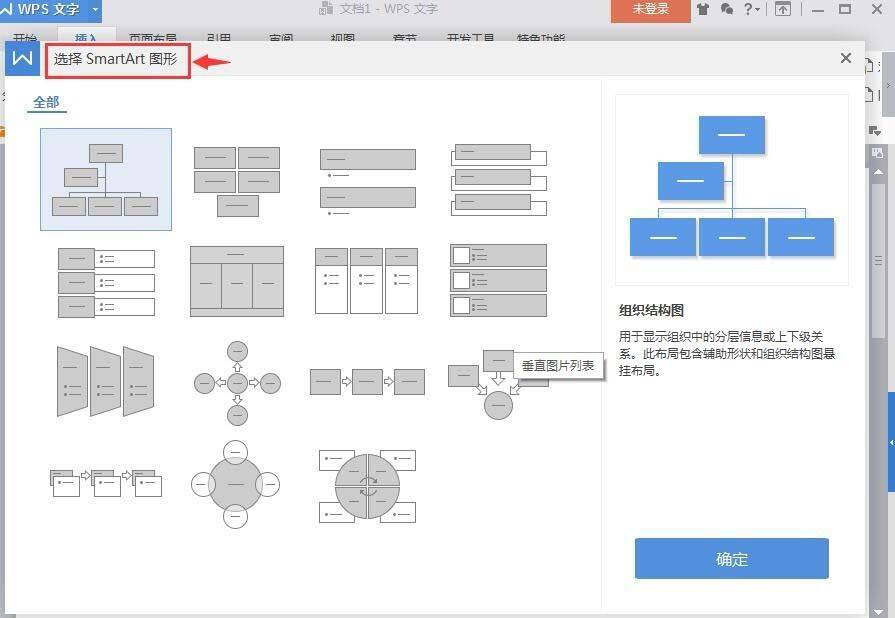Click the blue side panel collapse handle
The image size is (895, 618).
click(891, 442)
